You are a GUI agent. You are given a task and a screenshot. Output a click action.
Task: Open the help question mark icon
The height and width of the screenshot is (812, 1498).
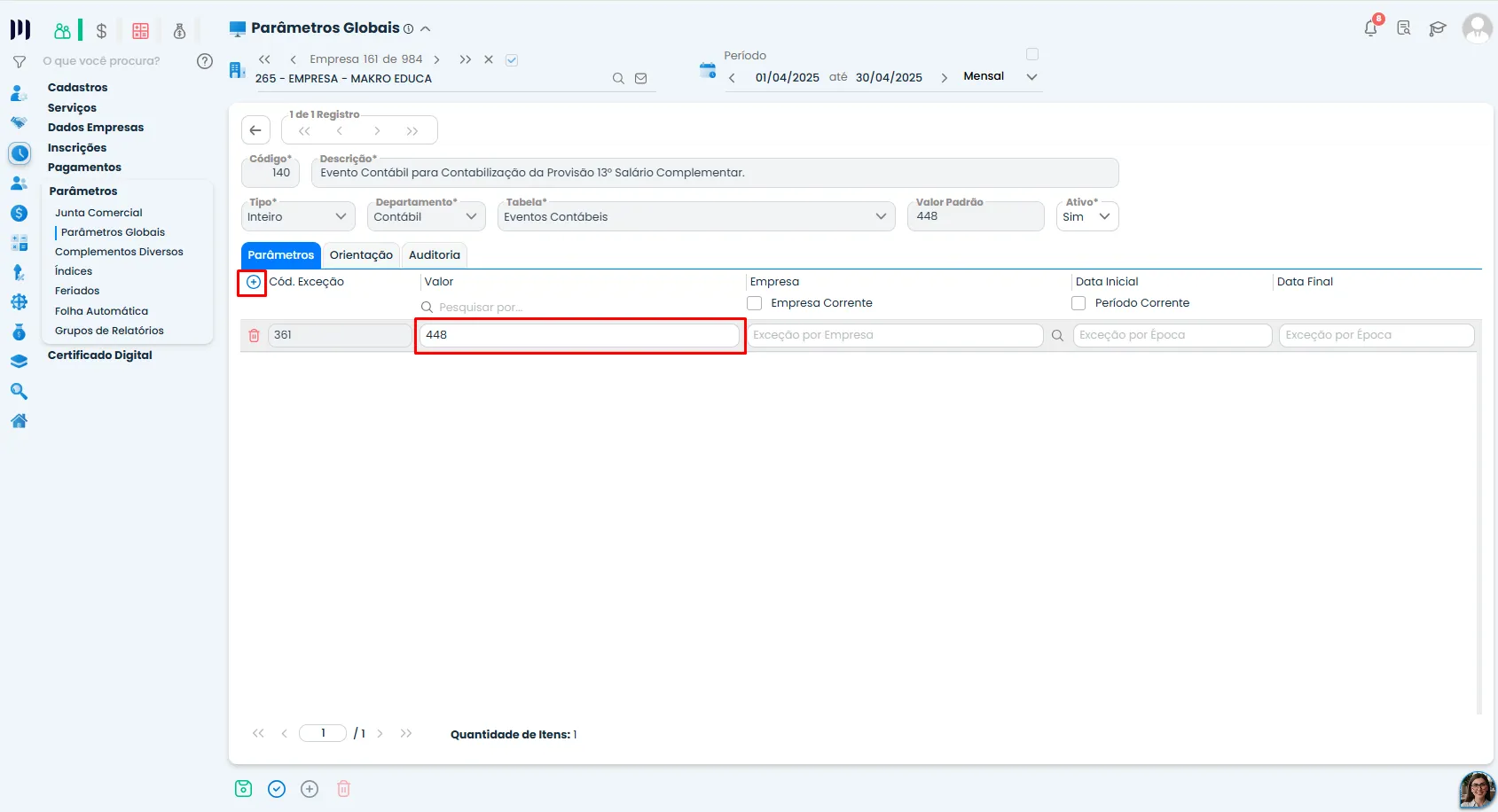click(x=205, y=61)
